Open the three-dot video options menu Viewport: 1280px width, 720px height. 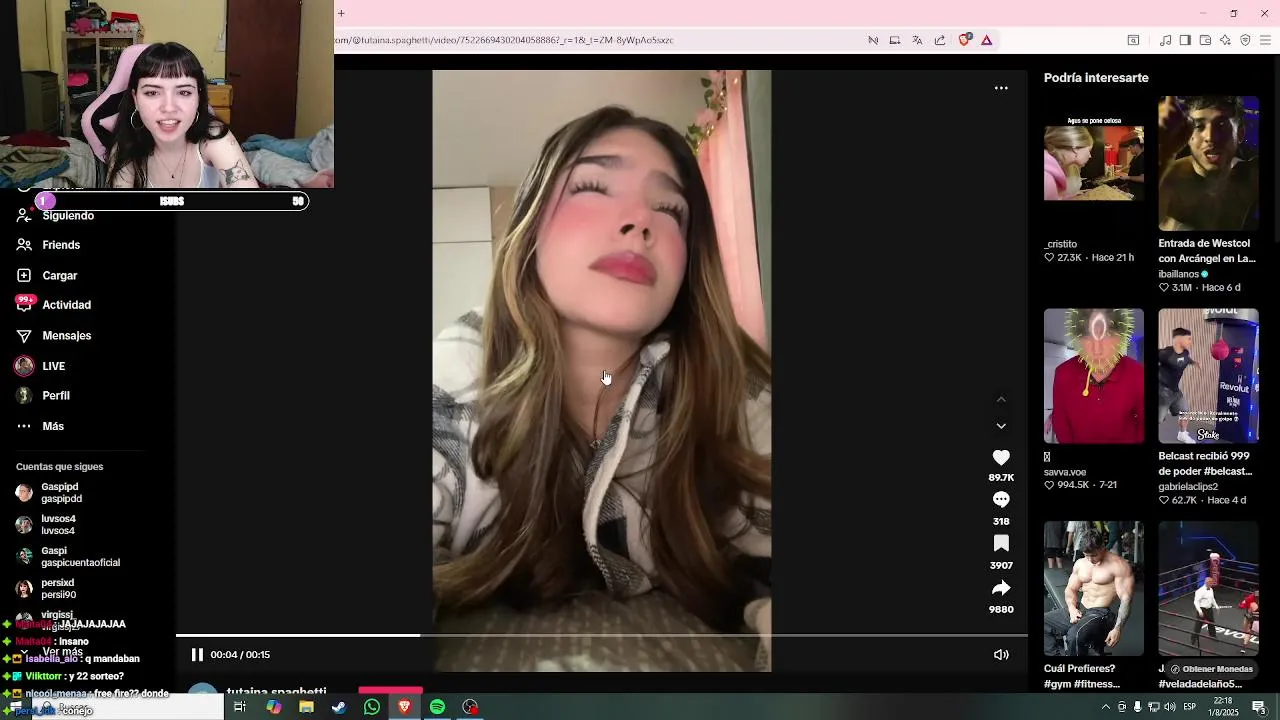(x=1001, y=88)
